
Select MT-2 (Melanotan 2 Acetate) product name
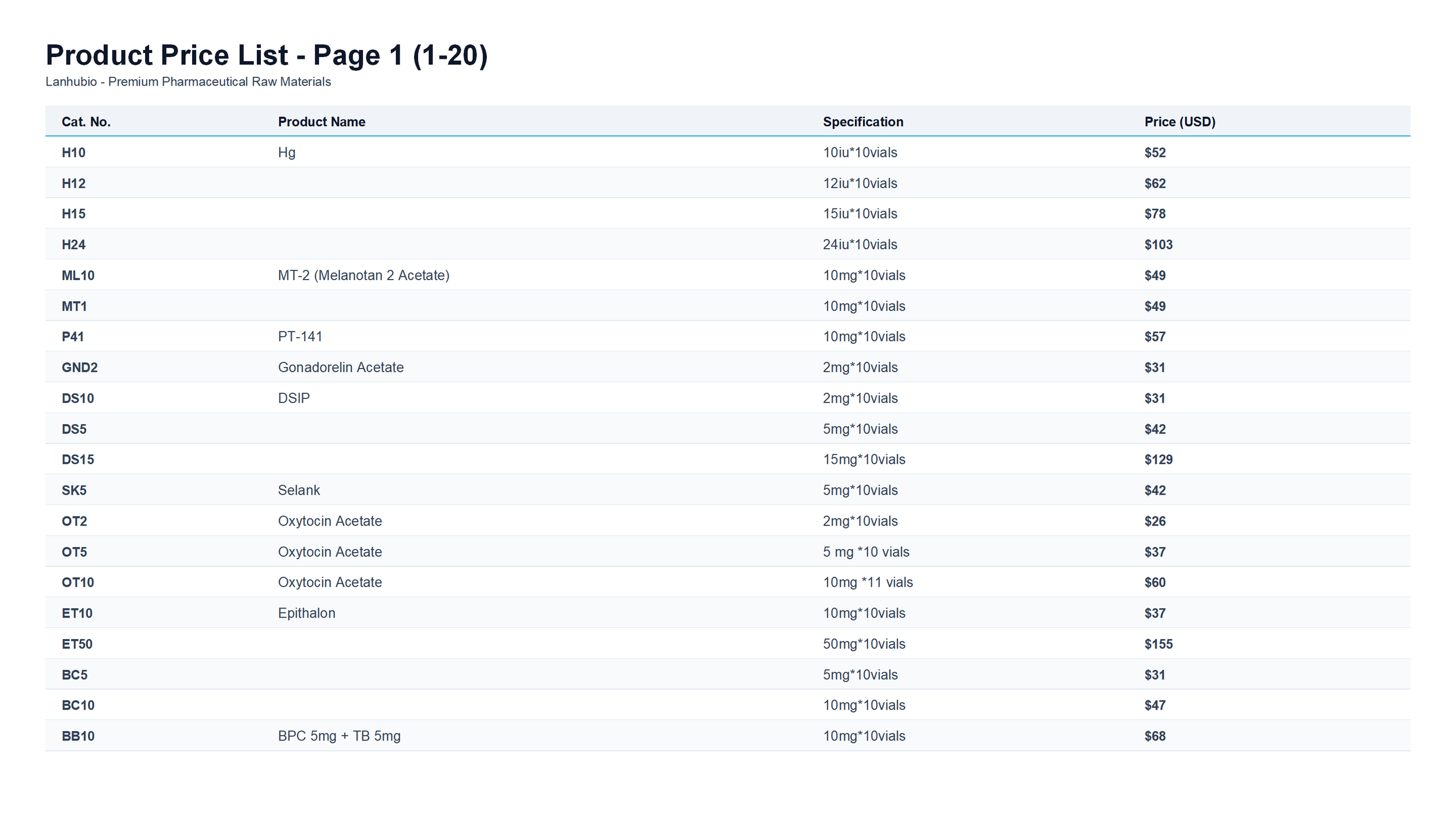coord(363,276)
